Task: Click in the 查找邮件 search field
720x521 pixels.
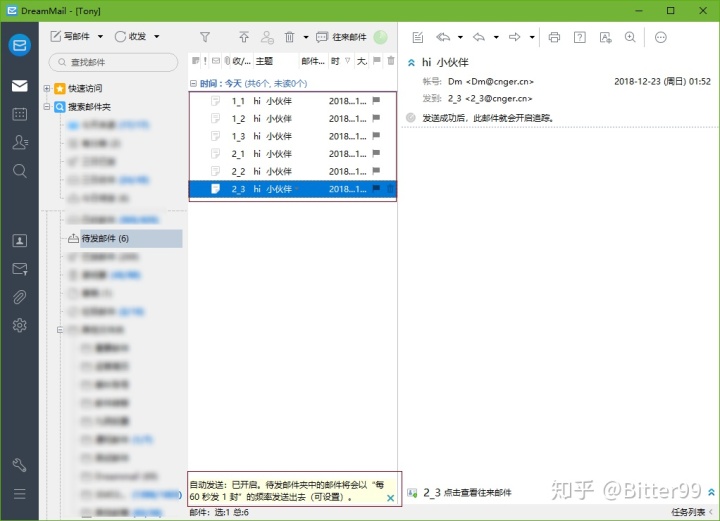Action: pyautogui.click(x=113, y=62)
